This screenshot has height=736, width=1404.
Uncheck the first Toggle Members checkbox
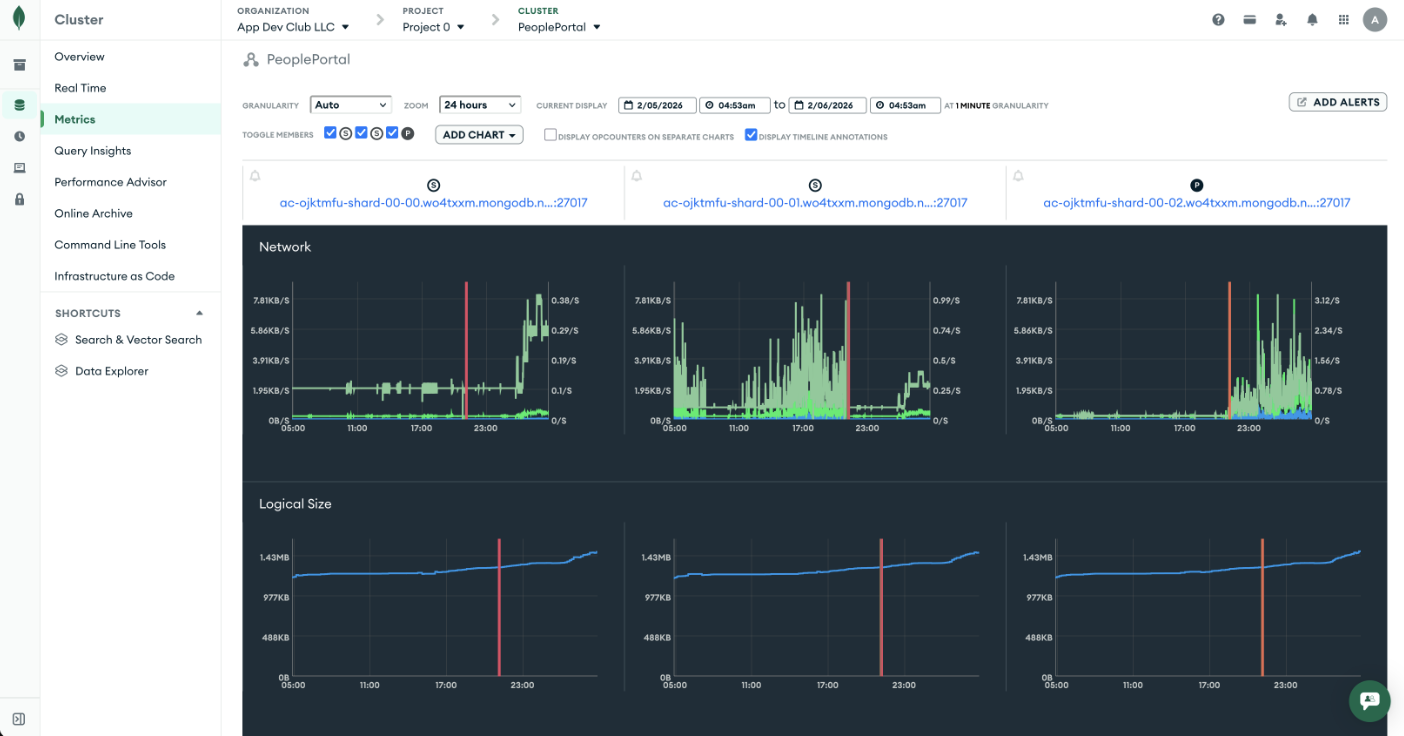[330, 132]
